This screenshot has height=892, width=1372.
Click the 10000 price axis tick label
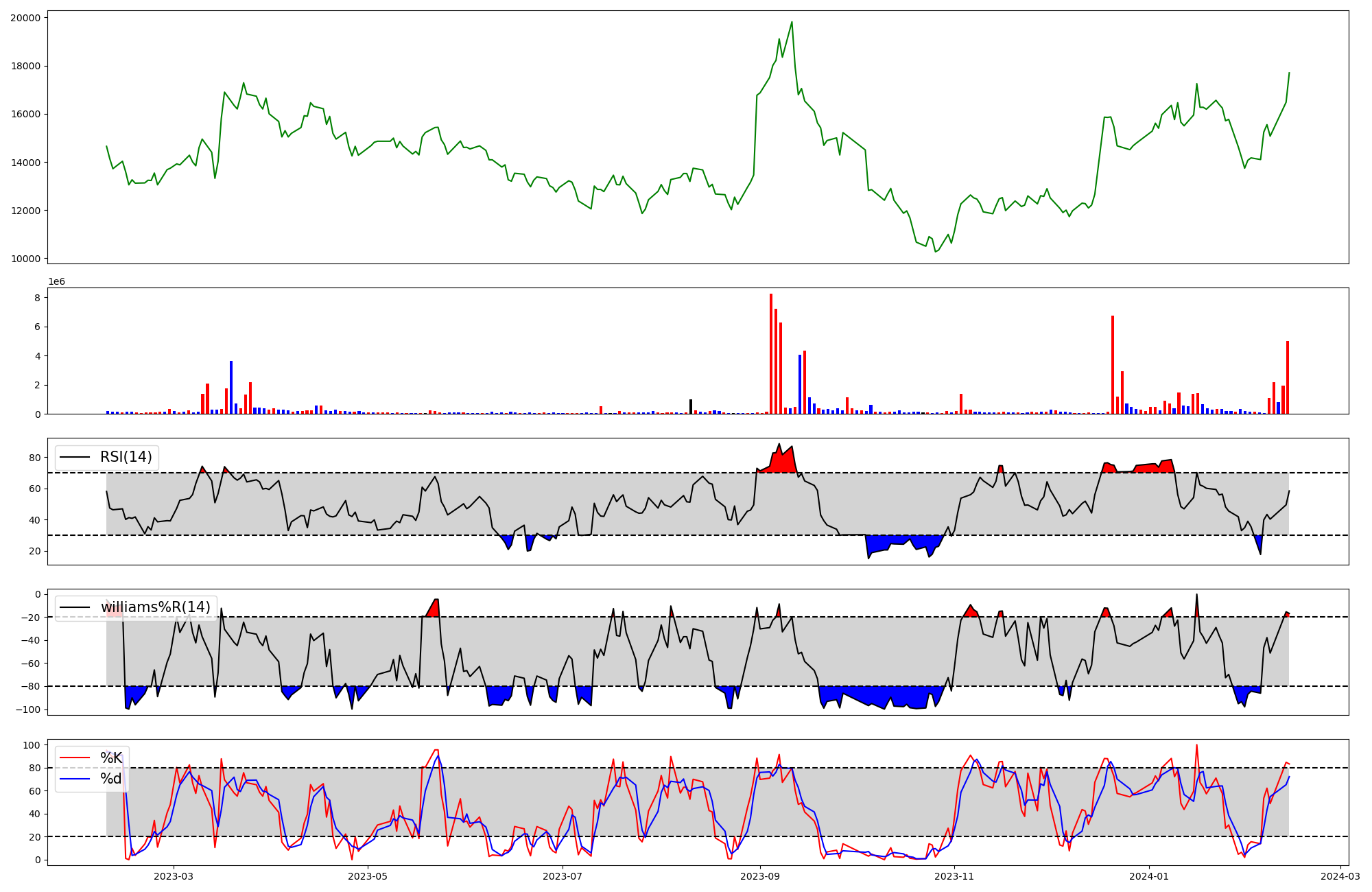coord(25,259)
